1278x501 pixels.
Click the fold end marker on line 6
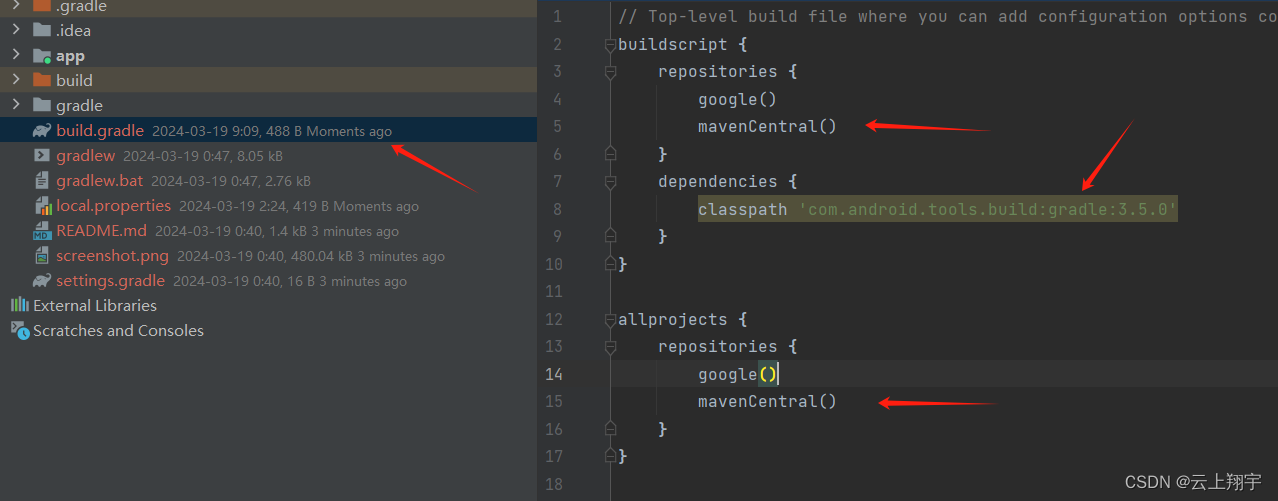click(x=610, y=154)
